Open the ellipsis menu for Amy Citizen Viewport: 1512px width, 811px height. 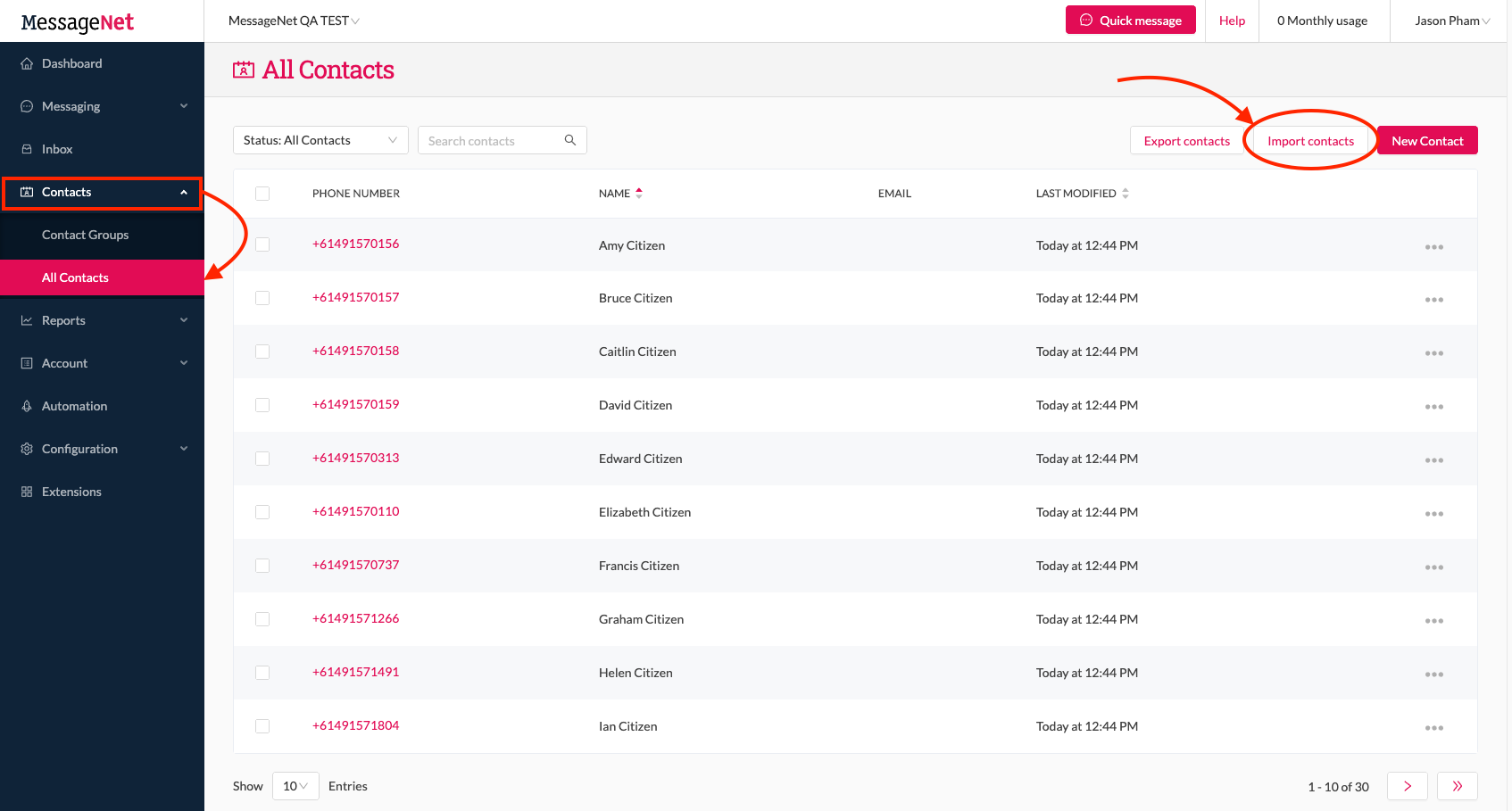click(x=1434, y=245)
